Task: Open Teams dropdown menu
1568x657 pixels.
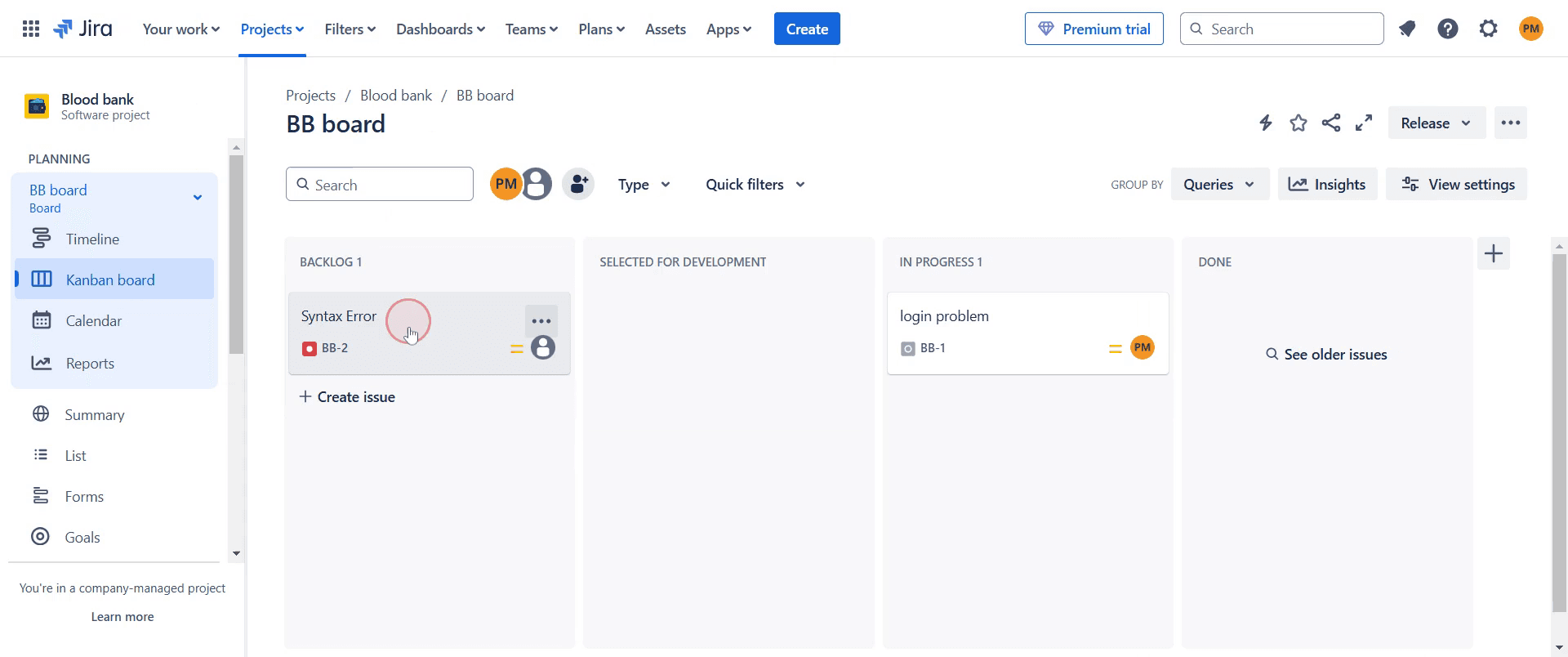Action: coord(532,29)
